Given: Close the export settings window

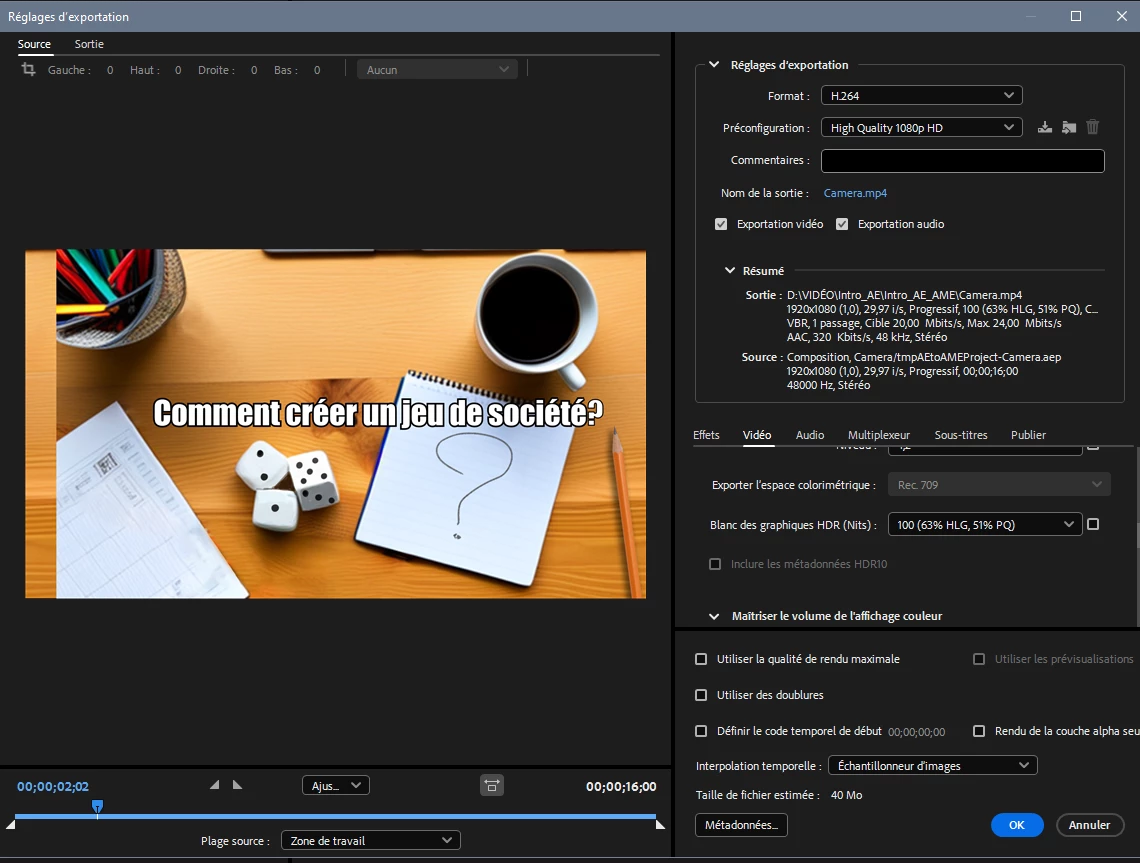Looking at the screenshot, I should click(1122, 16).
